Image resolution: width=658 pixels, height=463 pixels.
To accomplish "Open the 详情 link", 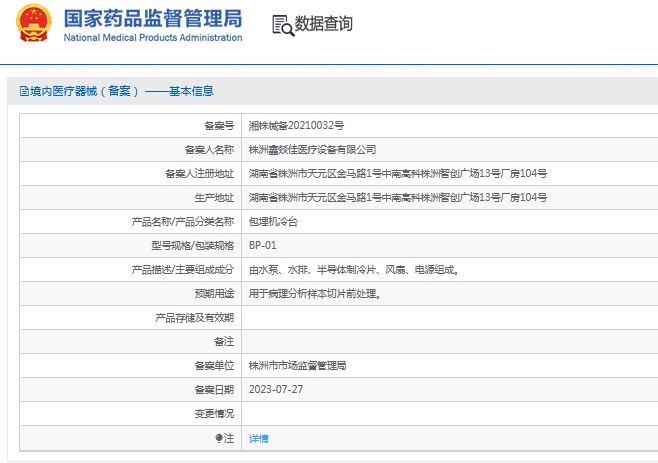I will [x=258, y=439].
